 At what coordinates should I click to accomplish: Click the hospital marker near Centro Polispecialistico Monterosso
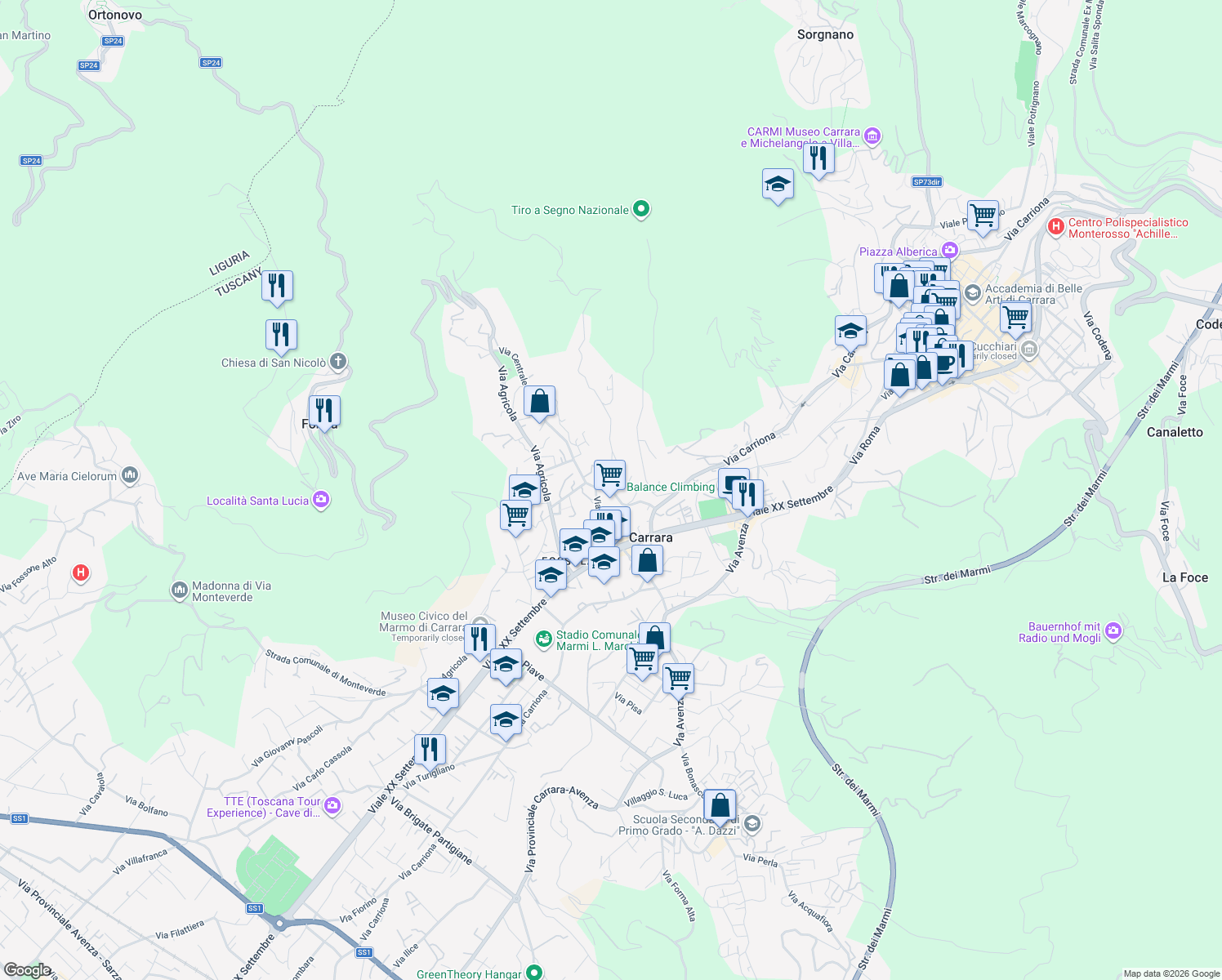(x=1058, y=226)
